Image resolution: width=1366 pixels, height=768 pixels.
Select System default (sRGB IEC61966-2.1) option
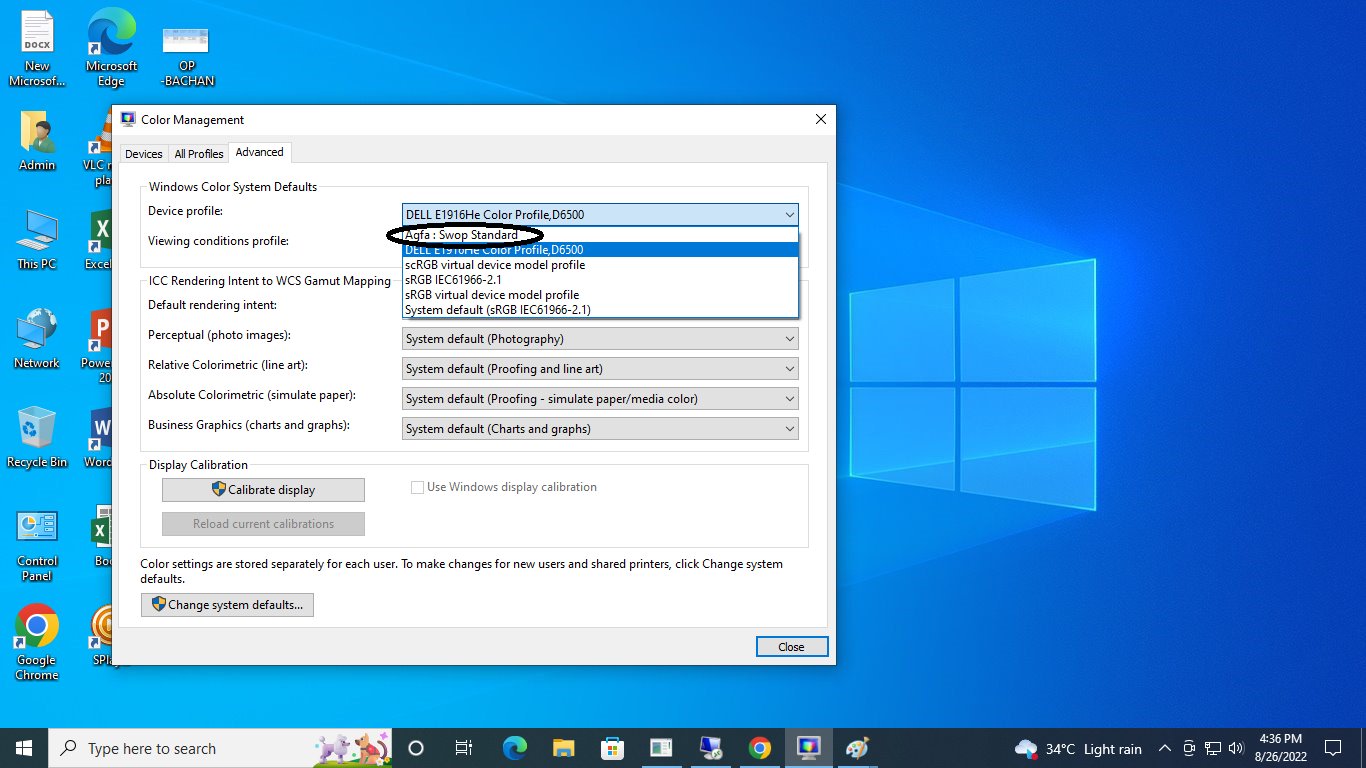coord(600,310)
